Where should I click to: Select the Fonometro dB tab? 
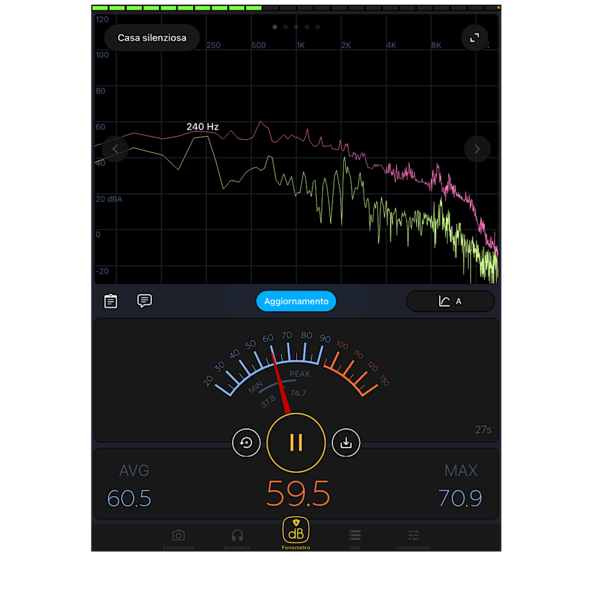click(296, 534)
